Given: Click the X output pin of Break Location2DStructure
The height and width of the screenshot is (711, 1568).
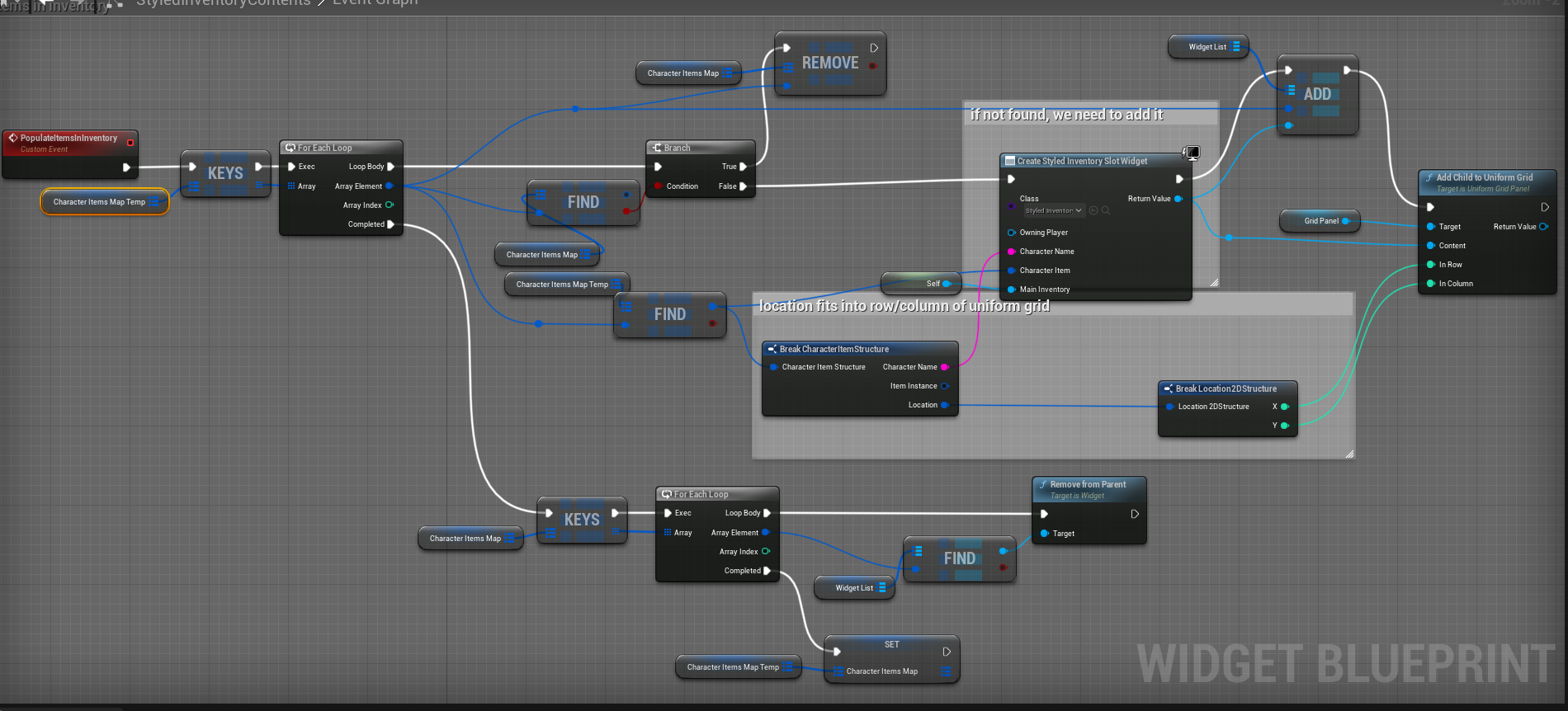Looking at the screenshot, I should [1284, 407].
